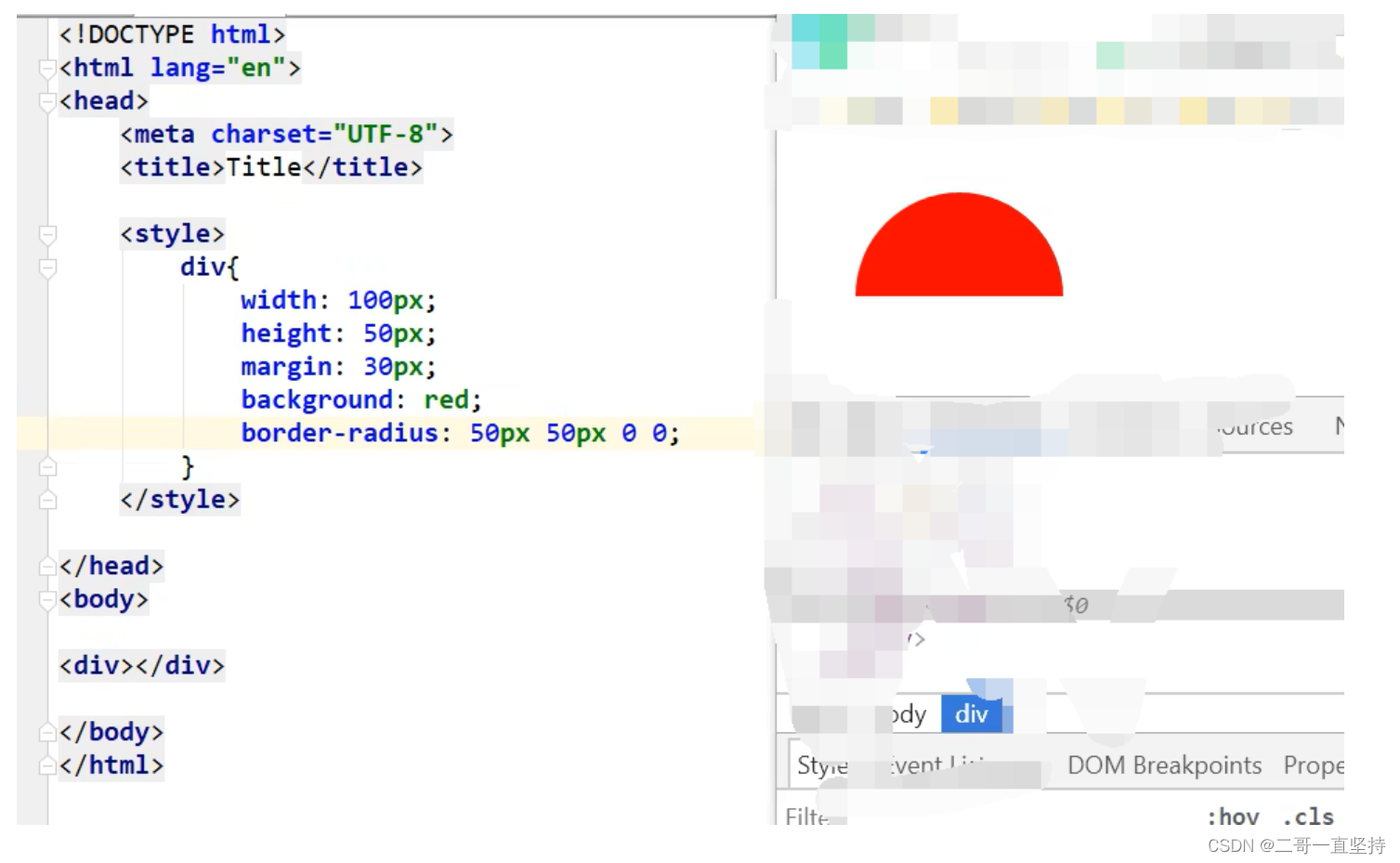Select the body breadcrumb in DevTools
1400x863 pixels.
tap(908, 713)
